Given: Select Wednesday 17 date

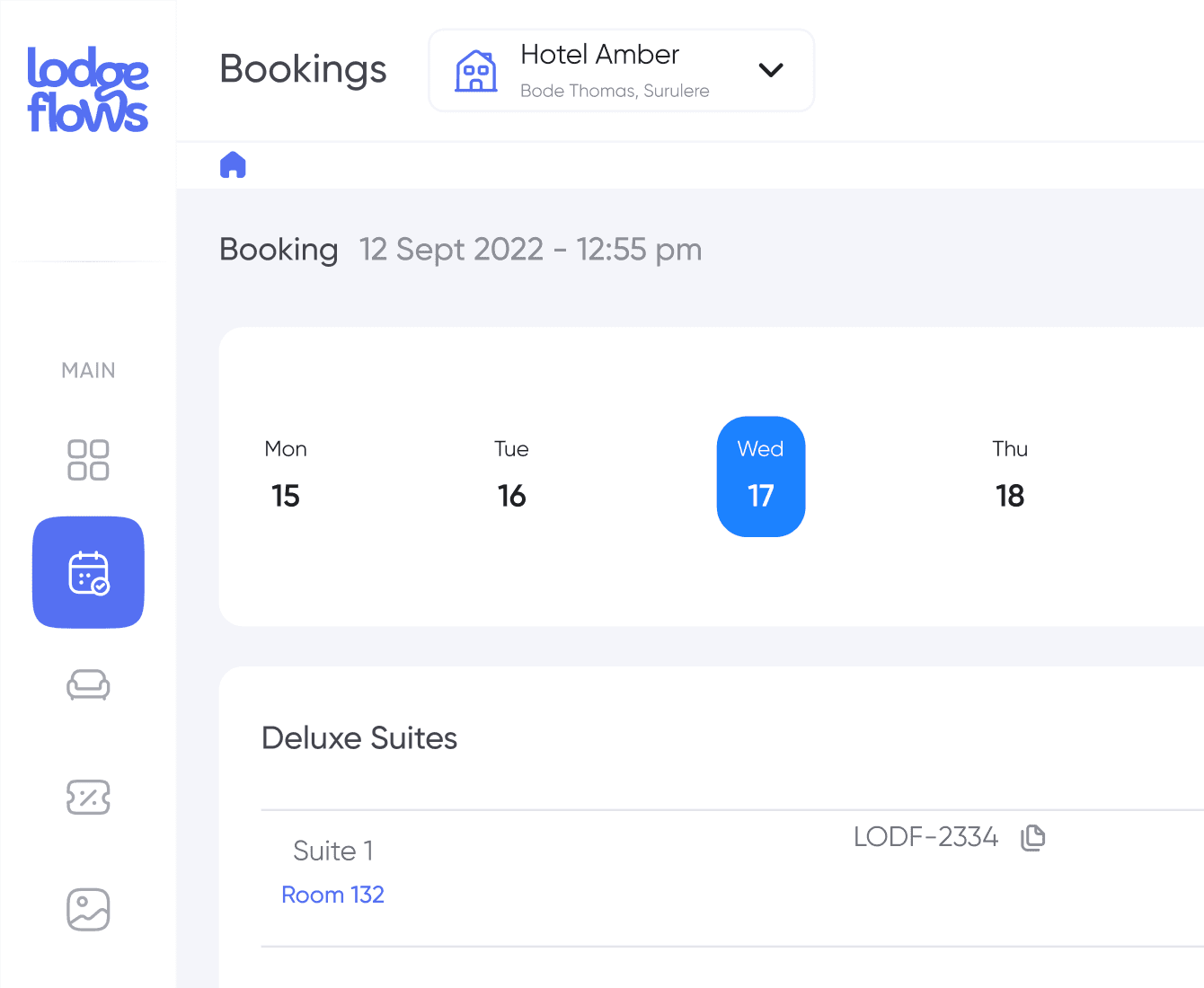Looking at the screenshot, I should pos(760,476).
